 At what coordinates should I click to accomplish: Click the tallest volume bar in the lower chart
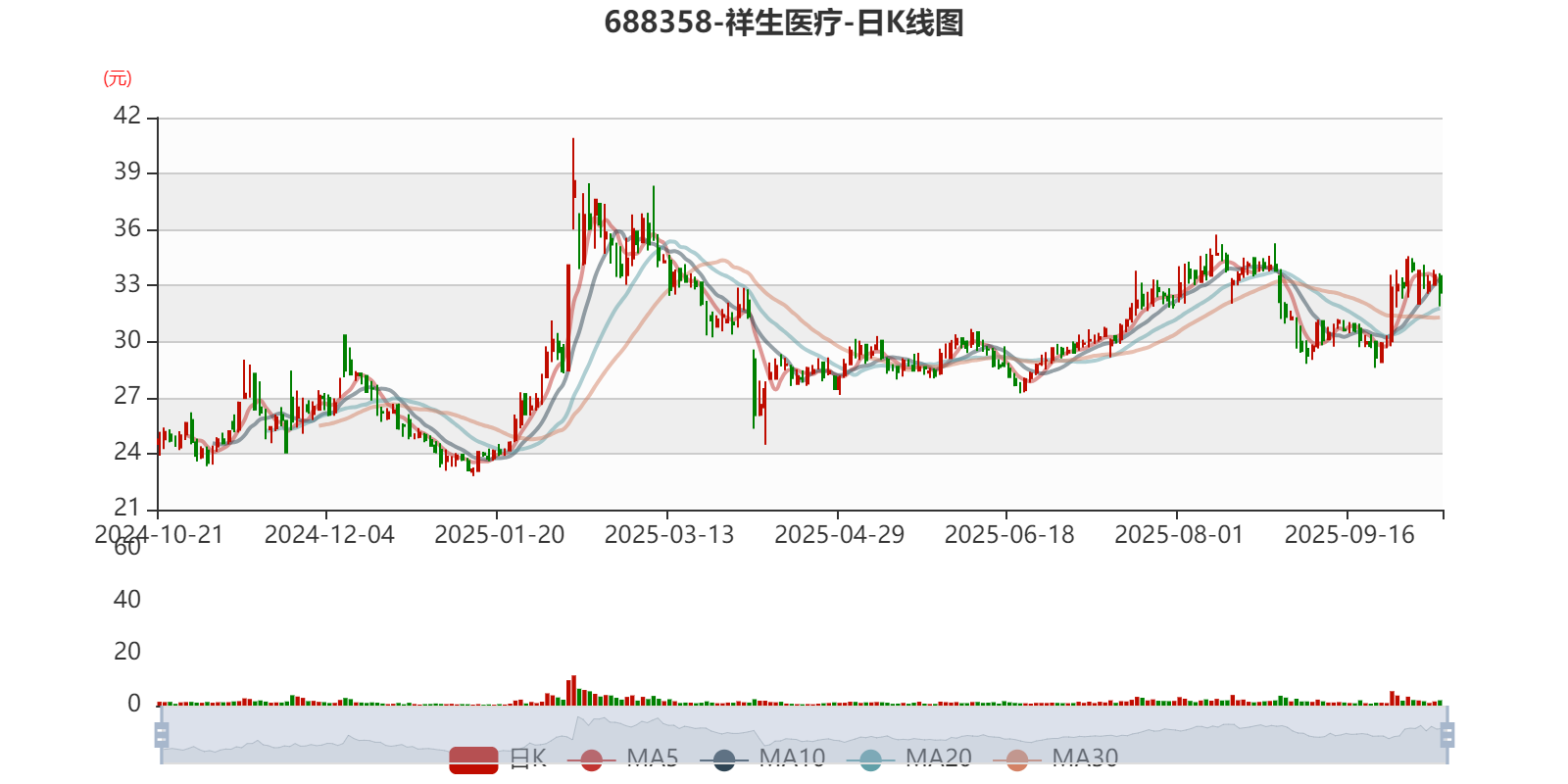pos(573,690)
